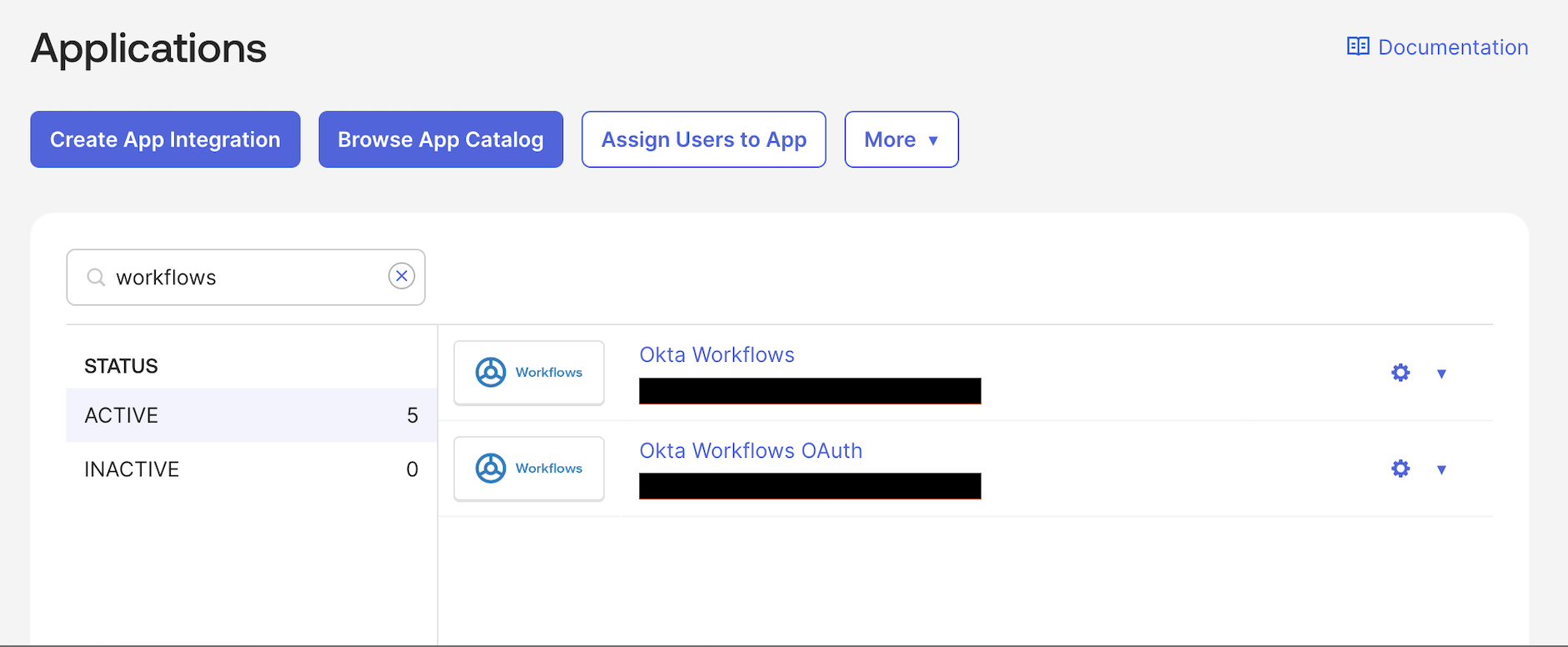Filter by ACTIVE status
Image resolution: width=1568 pixels, height=647 pixels.
(252, 415)
